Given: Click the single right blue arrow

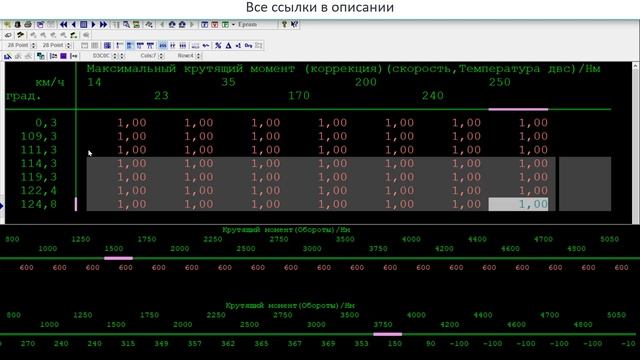Looking at the screenshot, I should pos(93,24).
